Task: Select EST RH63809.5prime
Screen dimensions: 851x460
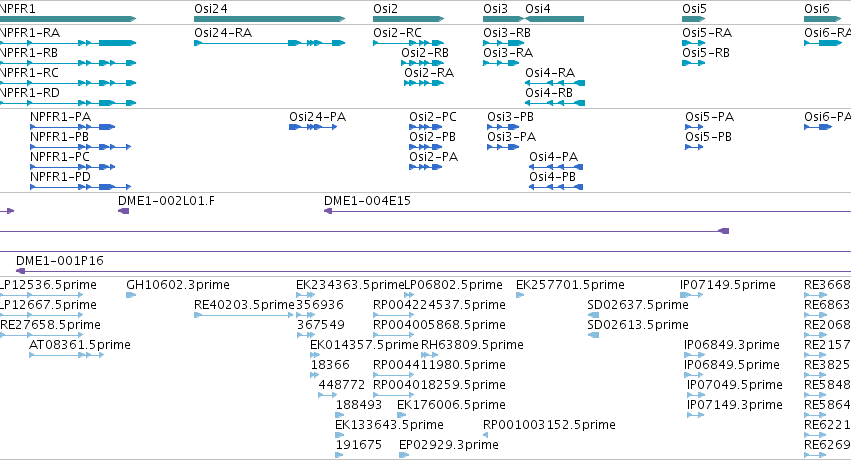Action: [429, 355]
